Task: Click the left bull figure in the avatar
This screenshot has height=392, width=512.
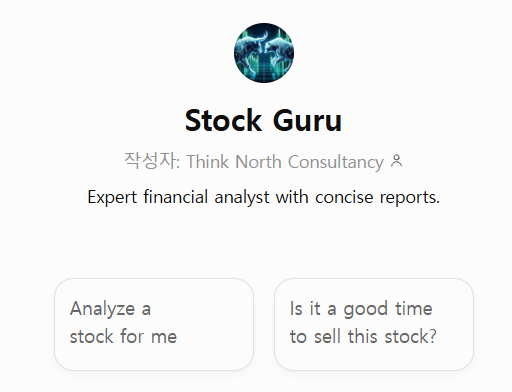Action: point(250,50)
